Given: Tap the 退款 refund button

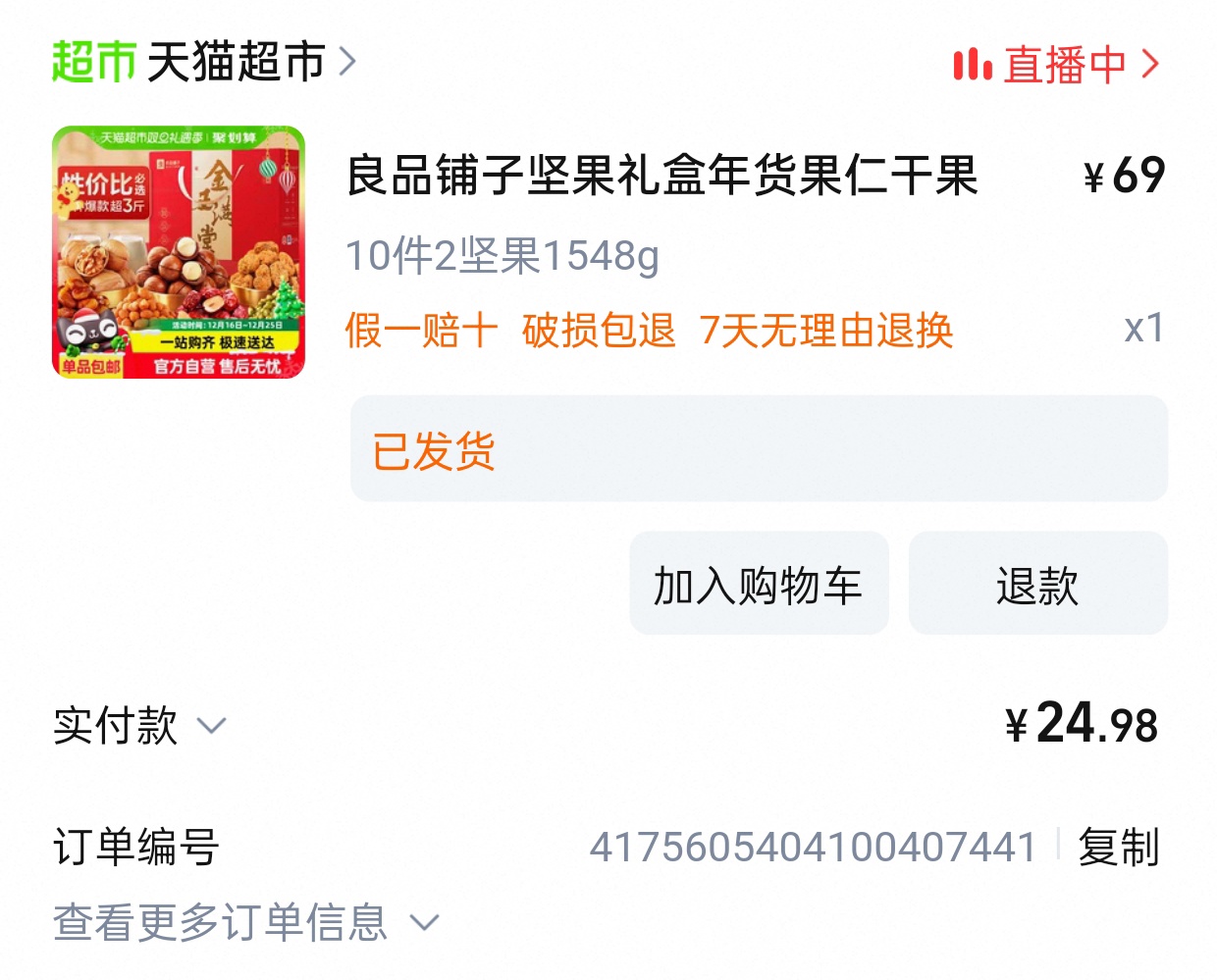Looking at the screenshot, I should pos(1038,584).
